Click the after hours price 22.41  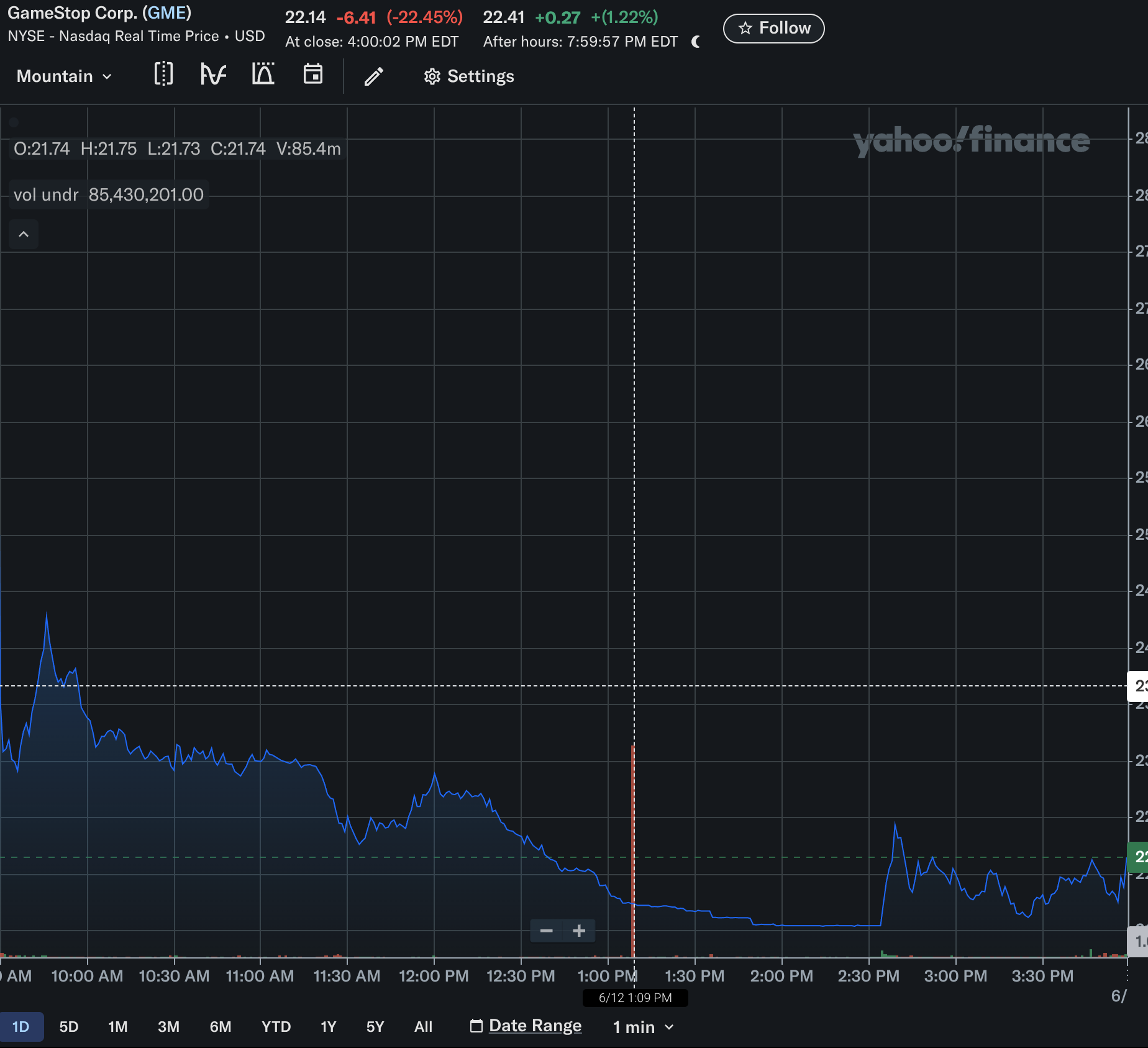[x=504, y=17]
